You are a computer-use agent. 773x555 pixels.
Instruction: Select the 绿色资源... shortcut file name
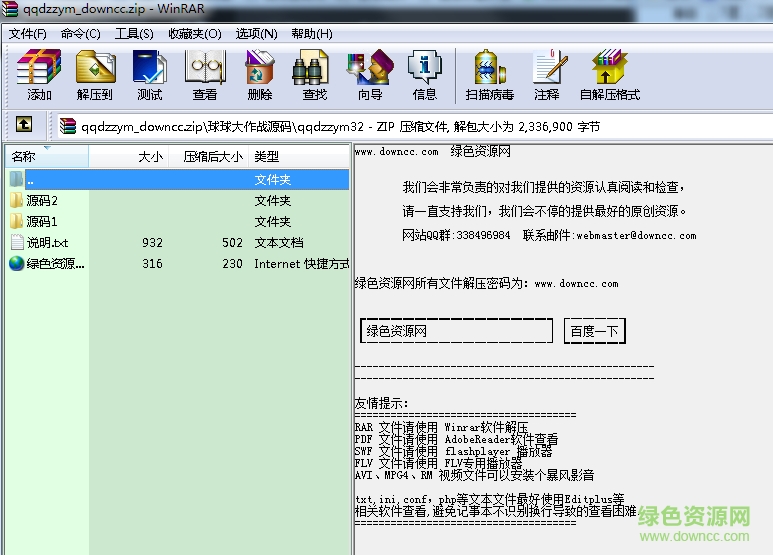click(55, 264)
